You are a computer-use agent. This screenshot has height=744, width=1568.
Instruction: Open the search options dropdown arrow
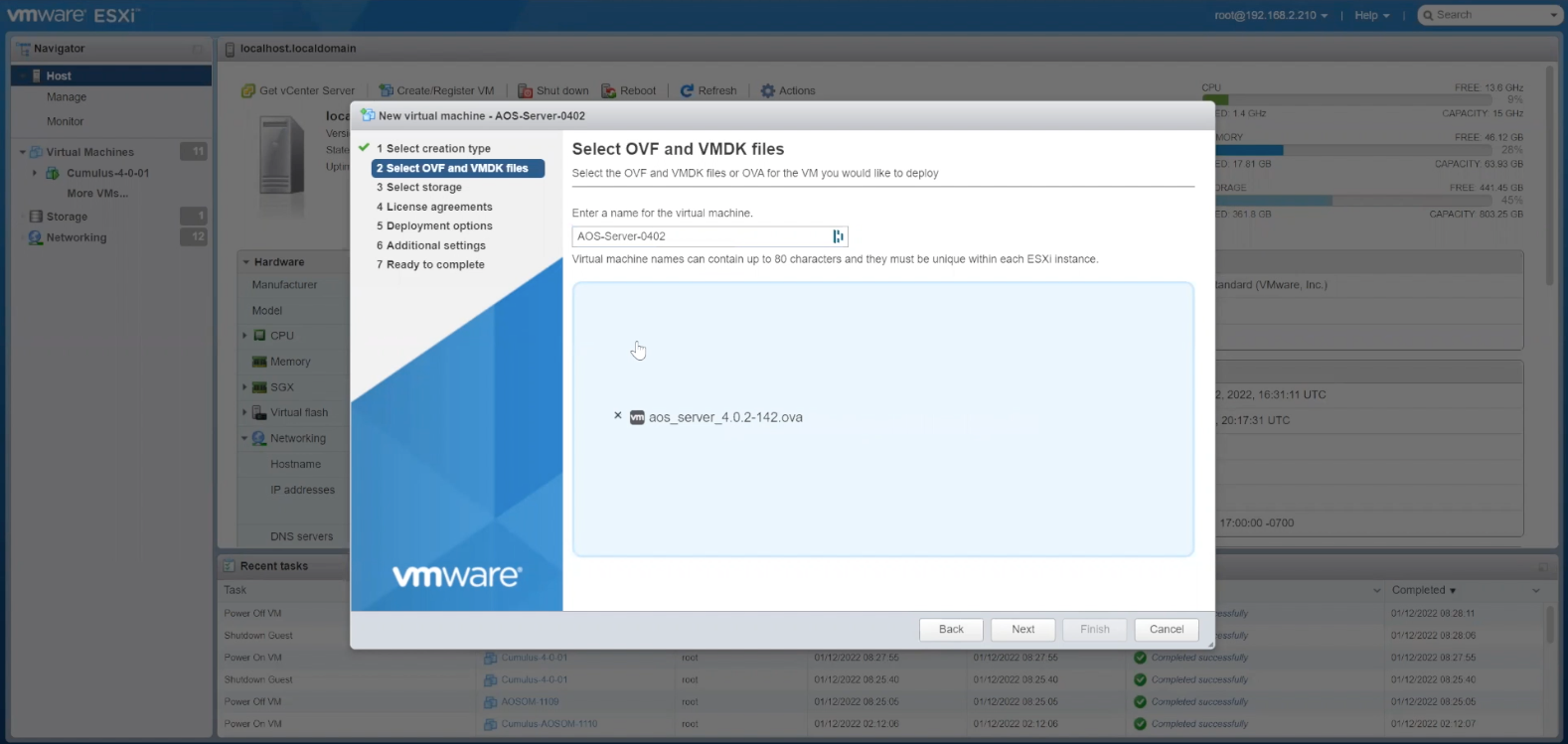click(1555, 15)
